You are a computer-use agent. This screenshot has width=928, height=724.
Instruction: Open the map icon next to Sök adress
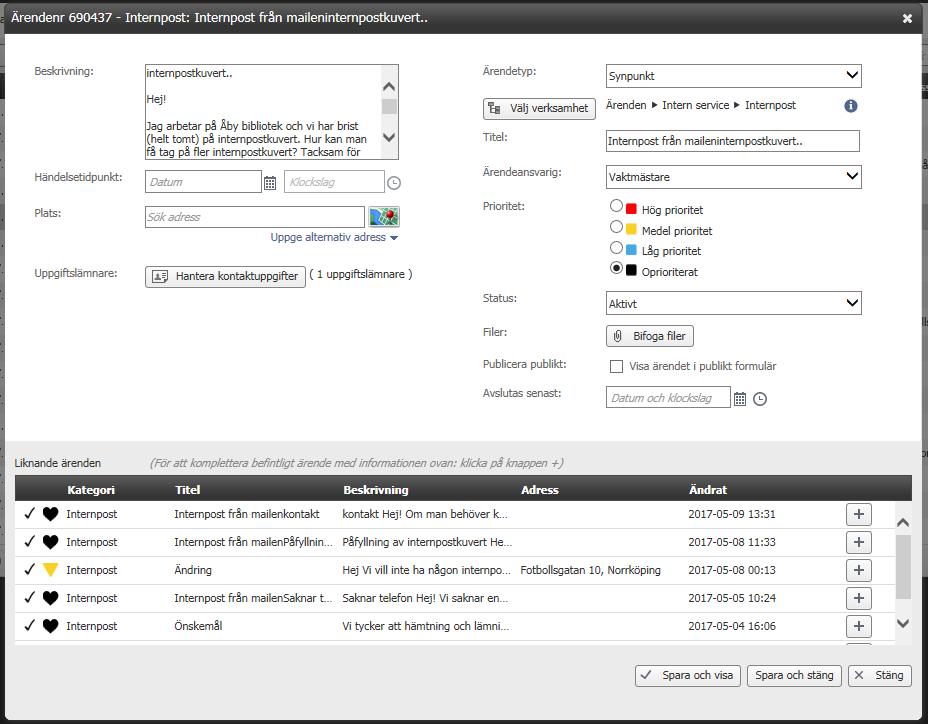coord(384,217)
